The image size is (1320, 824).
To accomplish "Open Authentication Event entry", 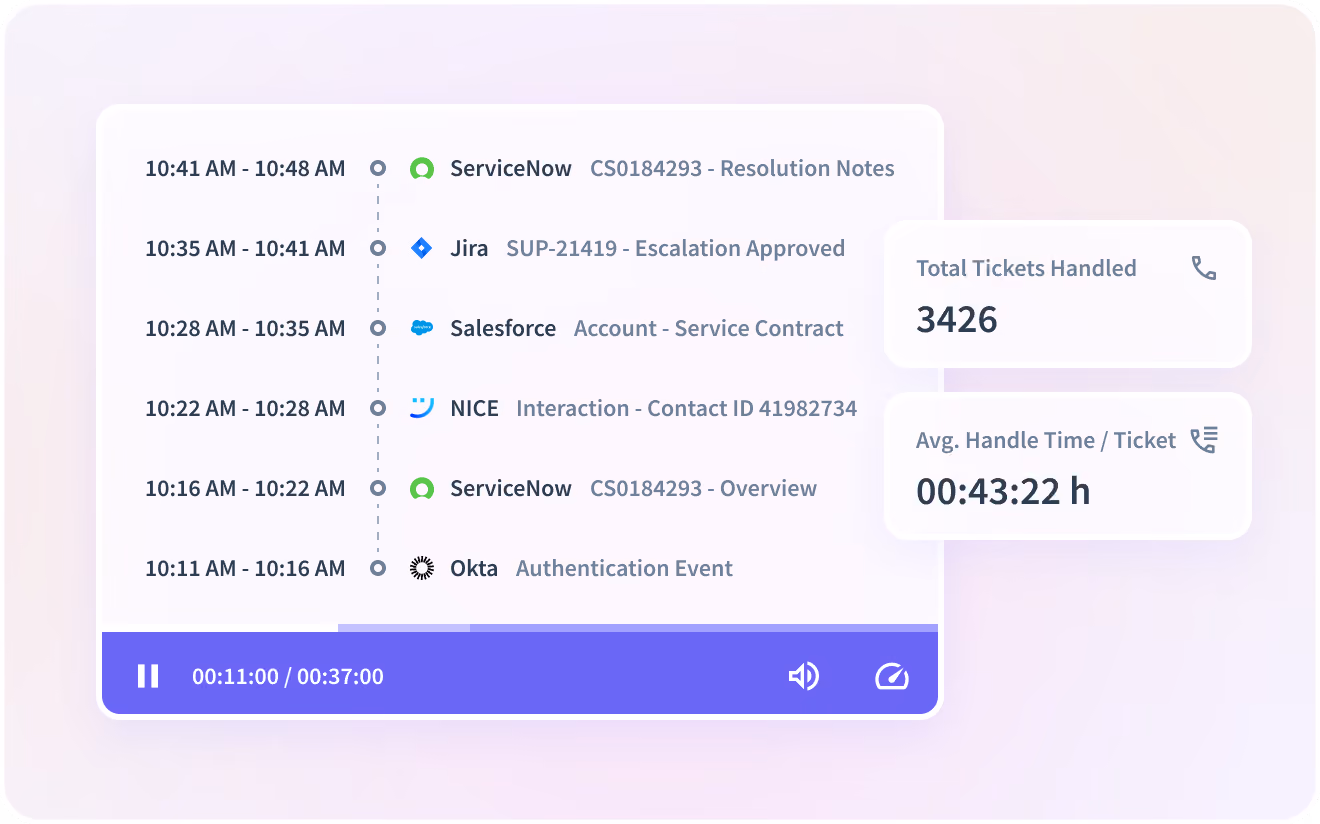I will [624, 568].
